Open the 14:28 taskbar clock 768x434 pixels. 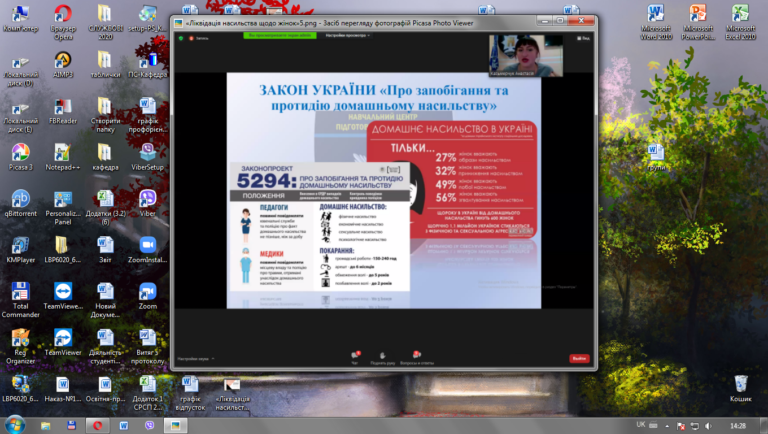point(738,426)
